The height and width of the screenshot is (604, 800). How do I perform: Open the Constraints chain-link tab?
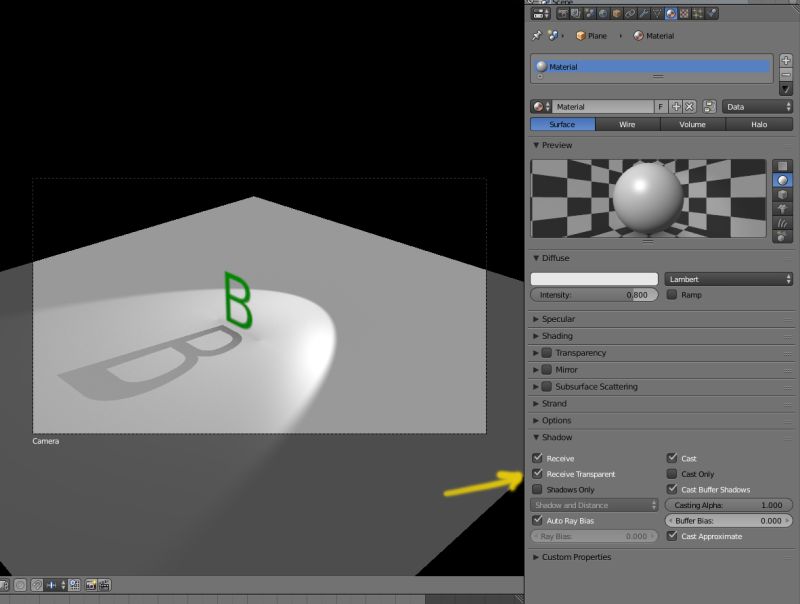[630, 14]
